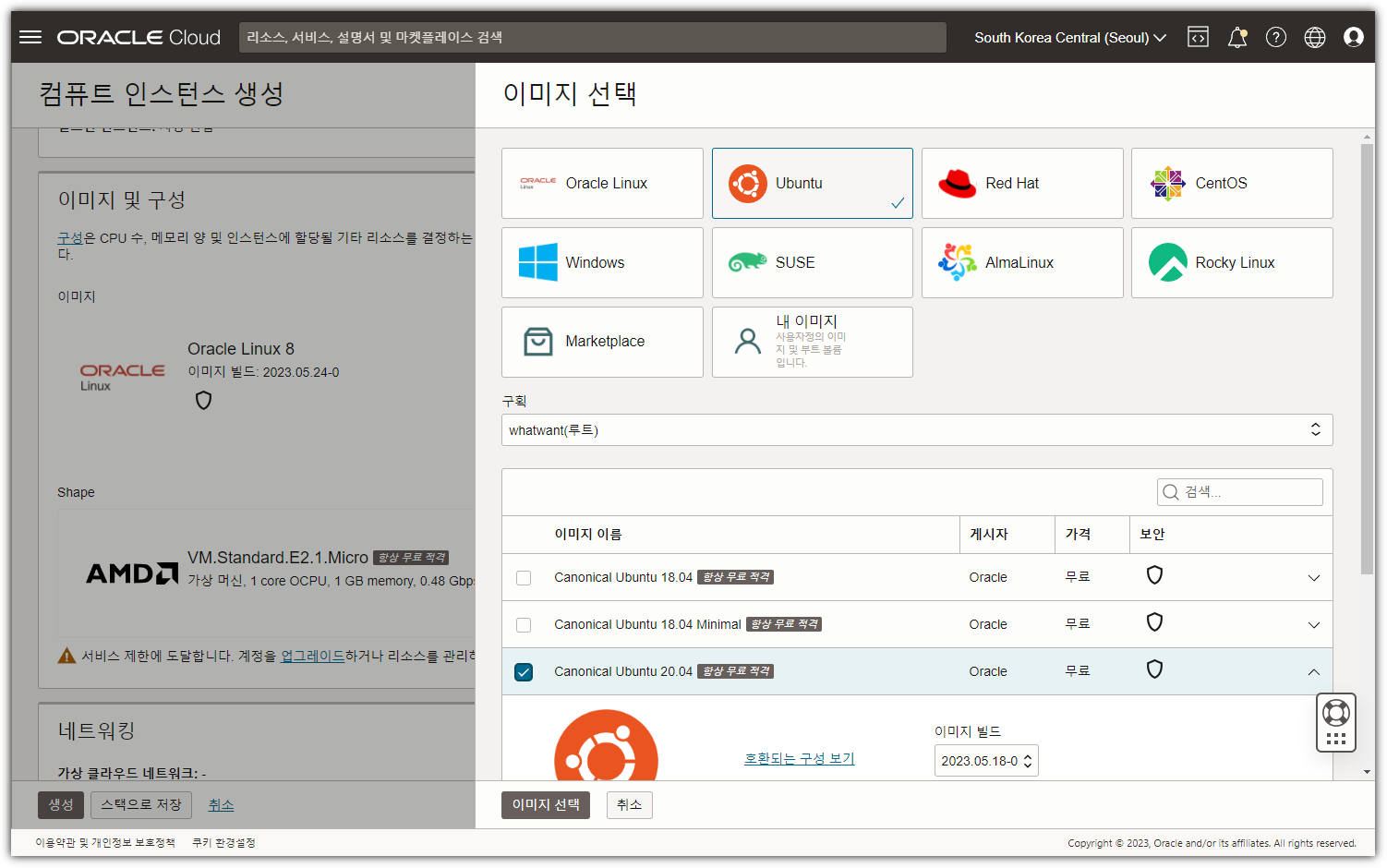The height and width of the screenshot is (868, 1387).
Task: Check the Canonical Ubuntu 18.04 checkbox
Action: (x=524, y=578)
